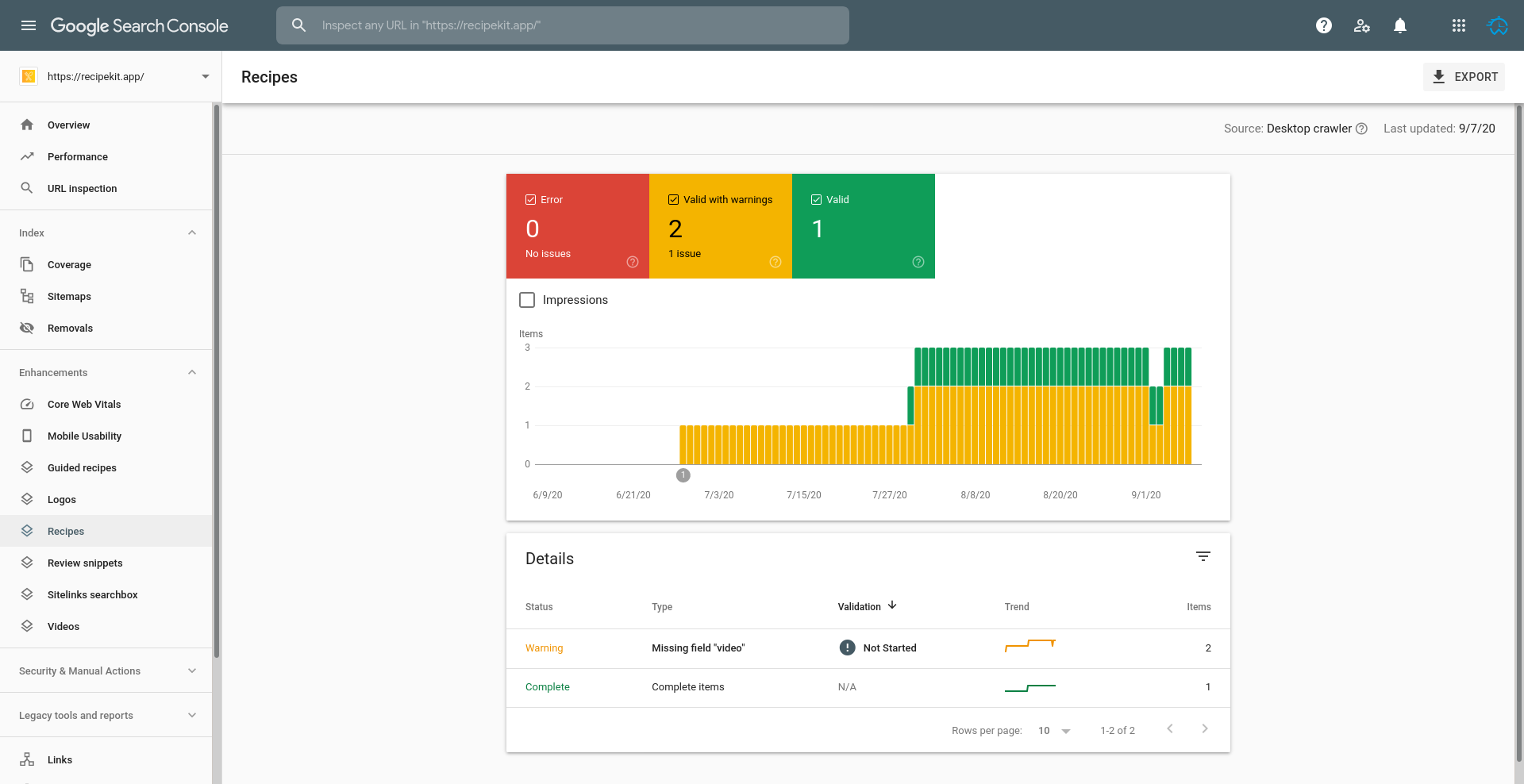The image size is (1524, 784).
Task: Open the notifications bell
Action: [x=1400, y=25]
